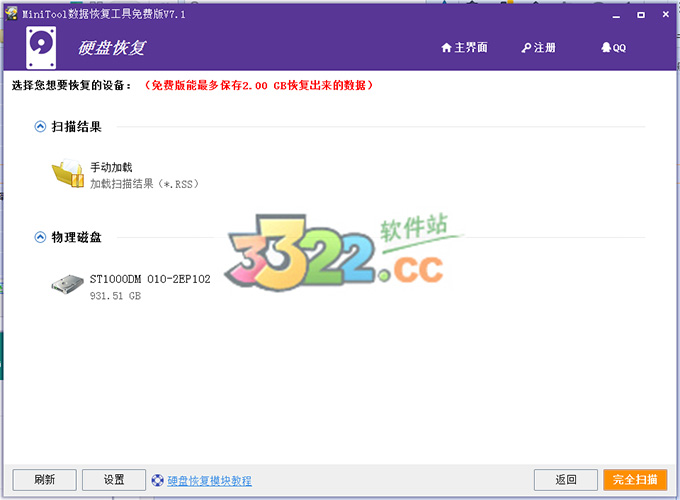Screen dimensions: 680x500
Task: Open 硬盘恢复模块教程 tutorial link
Action: 209,480
